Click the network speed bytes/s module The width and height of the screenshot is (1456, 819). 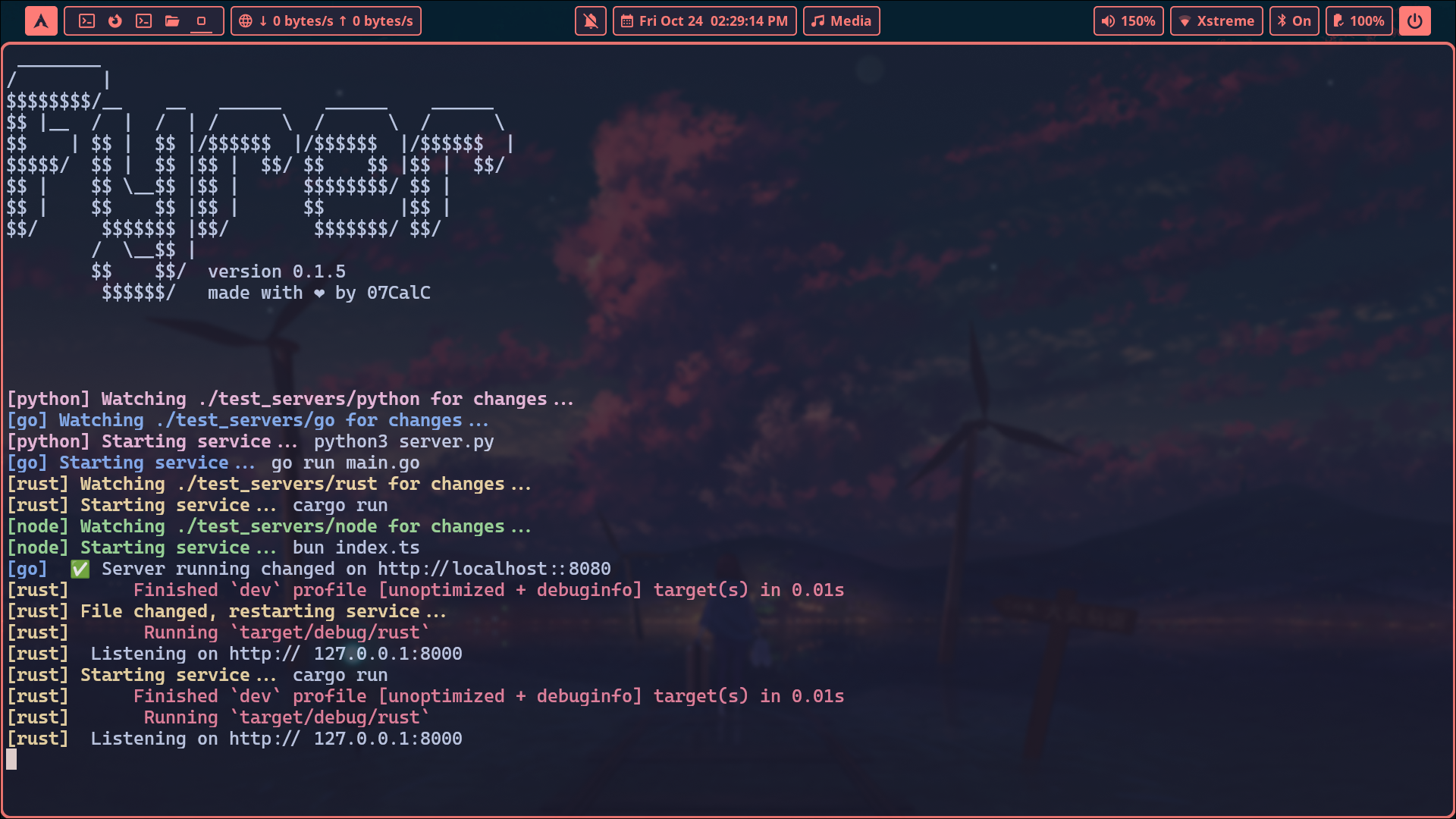click(336, 21)
